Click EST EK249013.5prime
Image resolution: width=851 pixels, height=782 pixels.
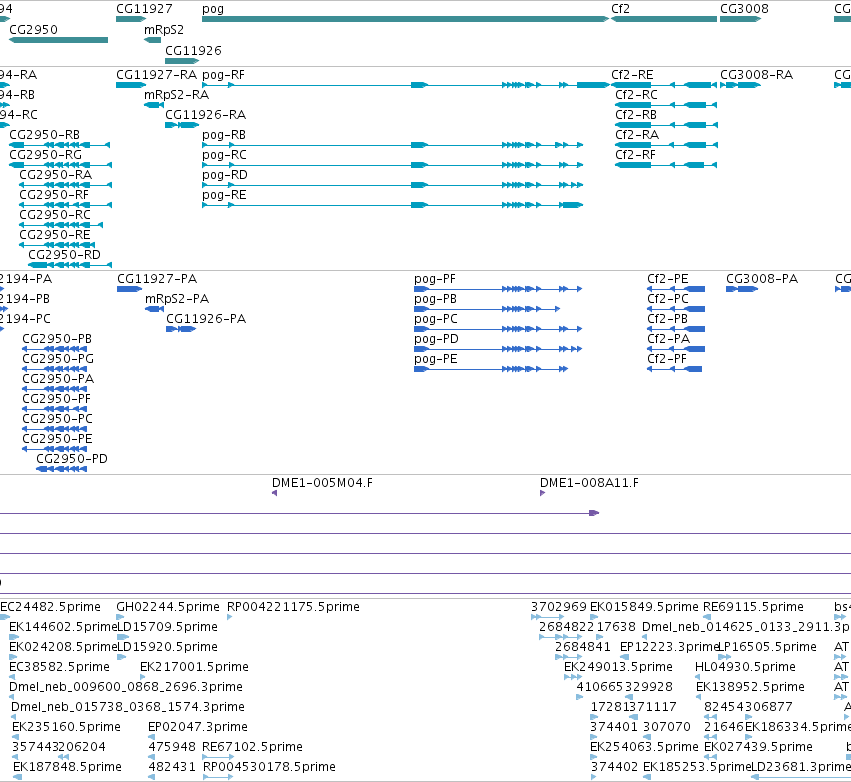573,677
